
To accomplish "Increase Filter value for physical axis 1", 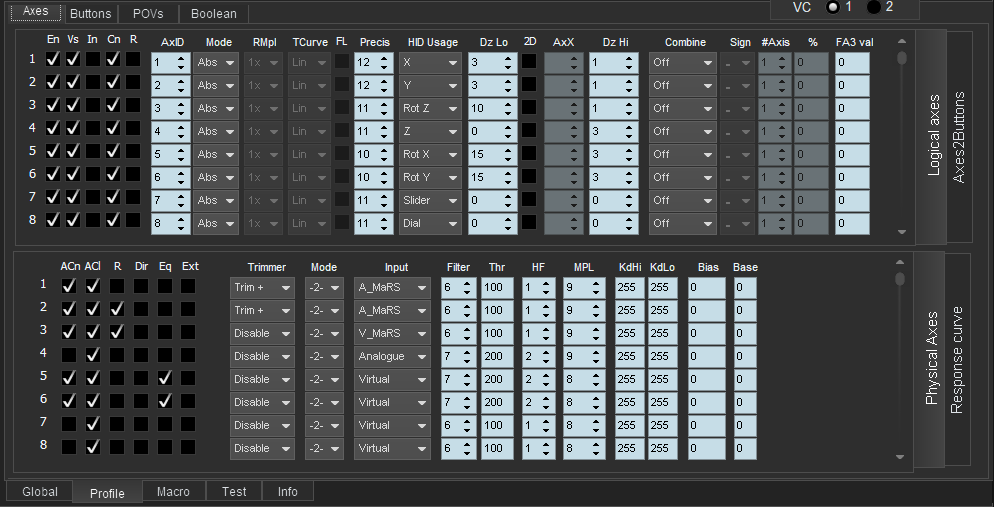I will tap(467, 283).
